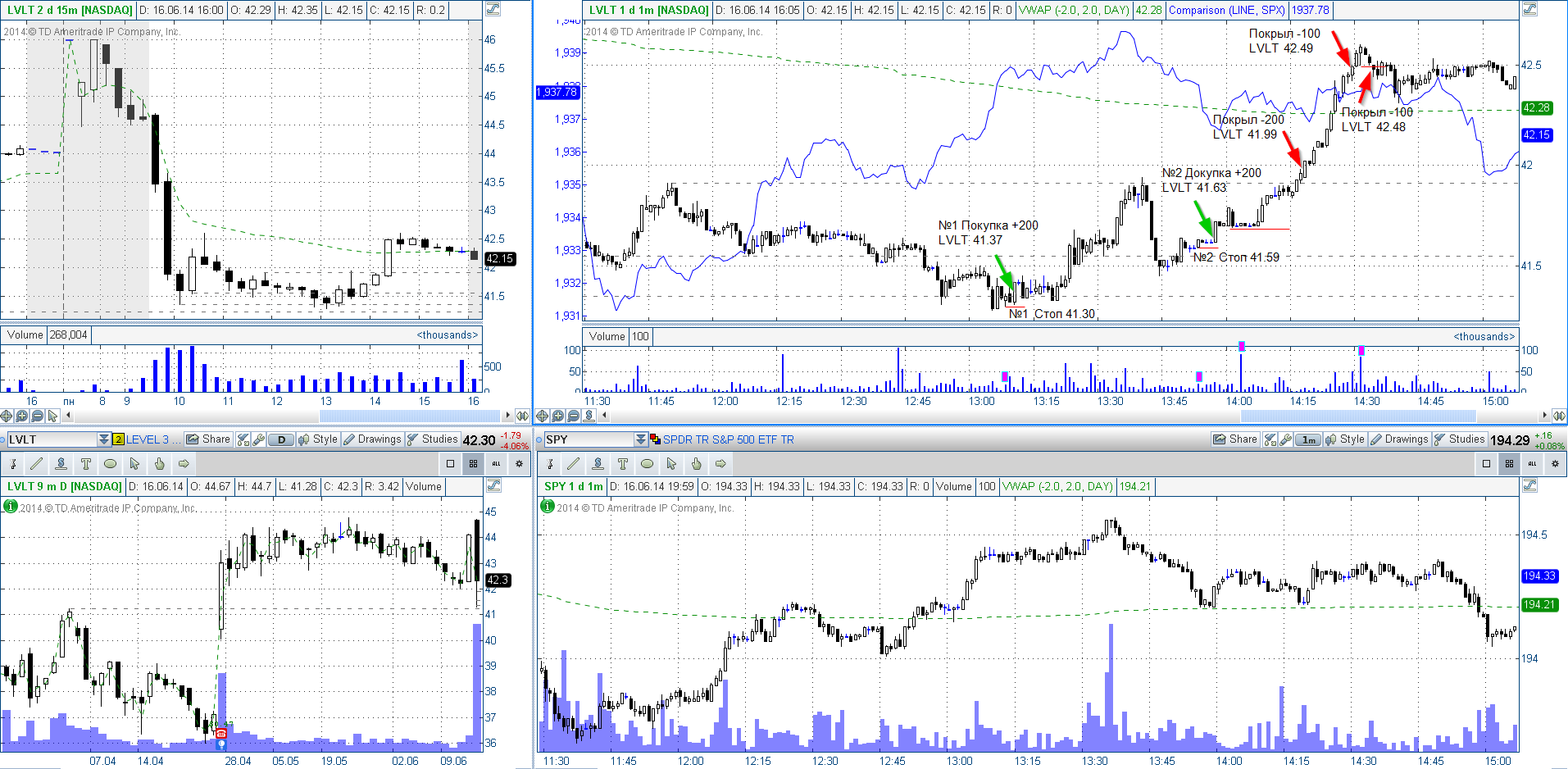Screen dimensions: 1568x769
Task: Open the Style menu in LVLT toolbar
Action: (x=318, y=439)
